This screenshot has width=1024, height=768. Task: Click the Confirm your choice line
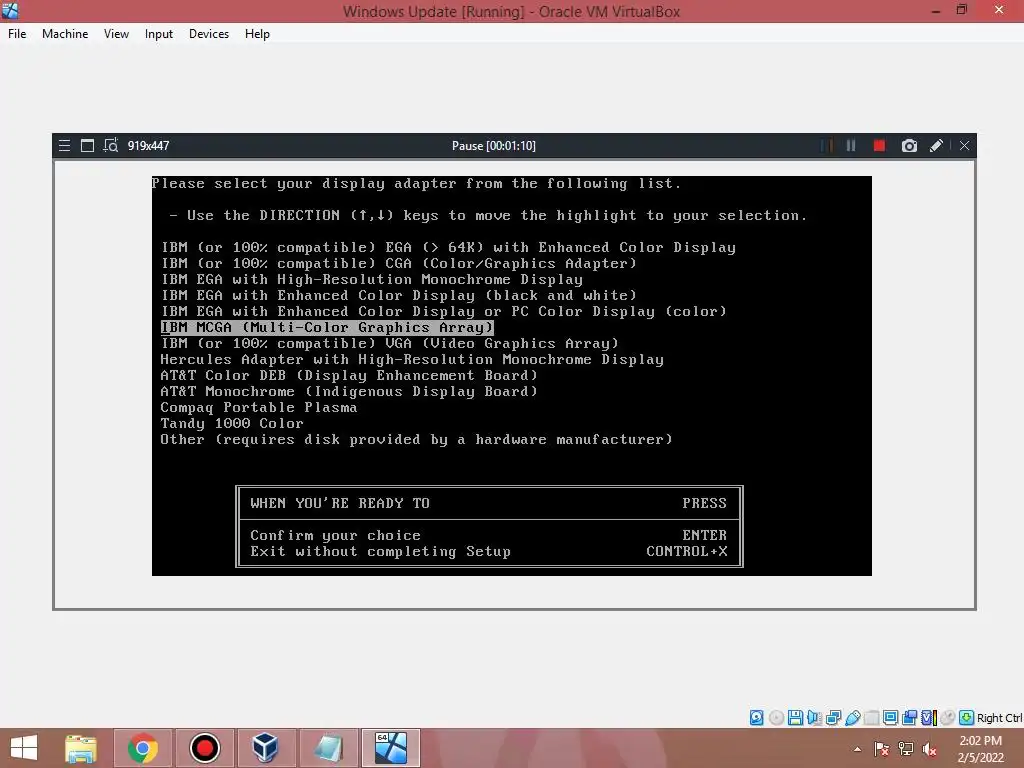(x=488, y=536)
